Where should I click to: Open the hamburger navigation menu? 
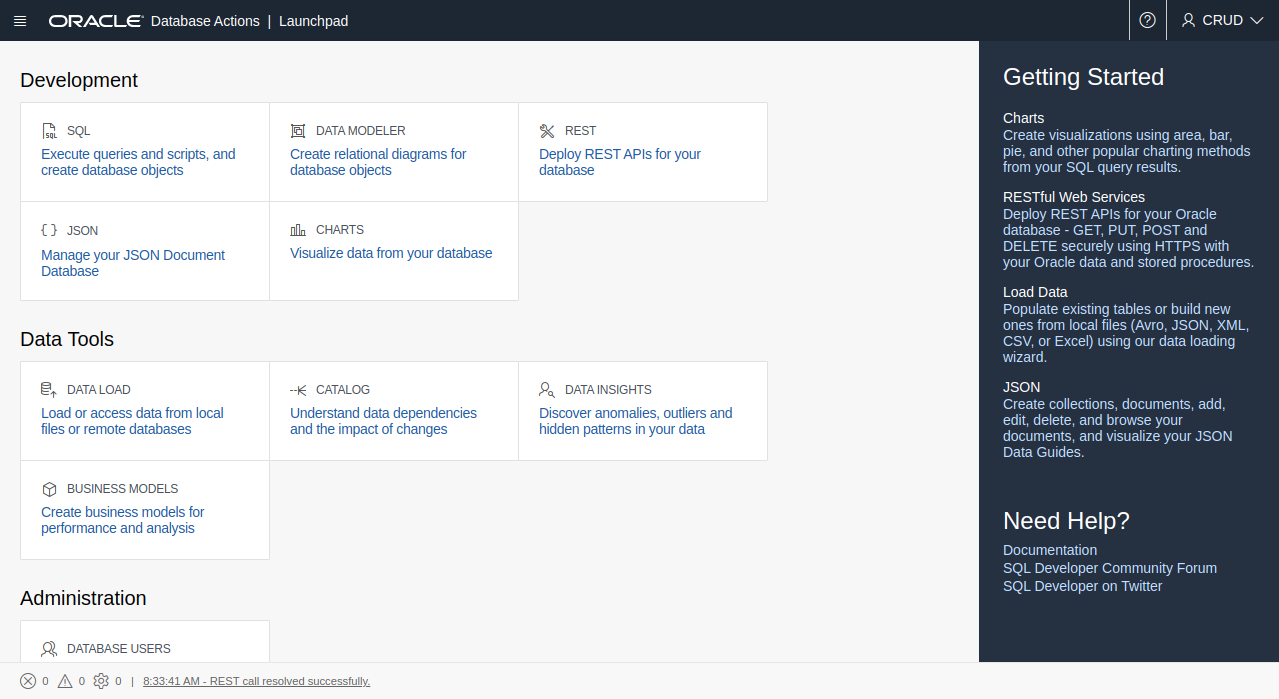coord(20,21)
